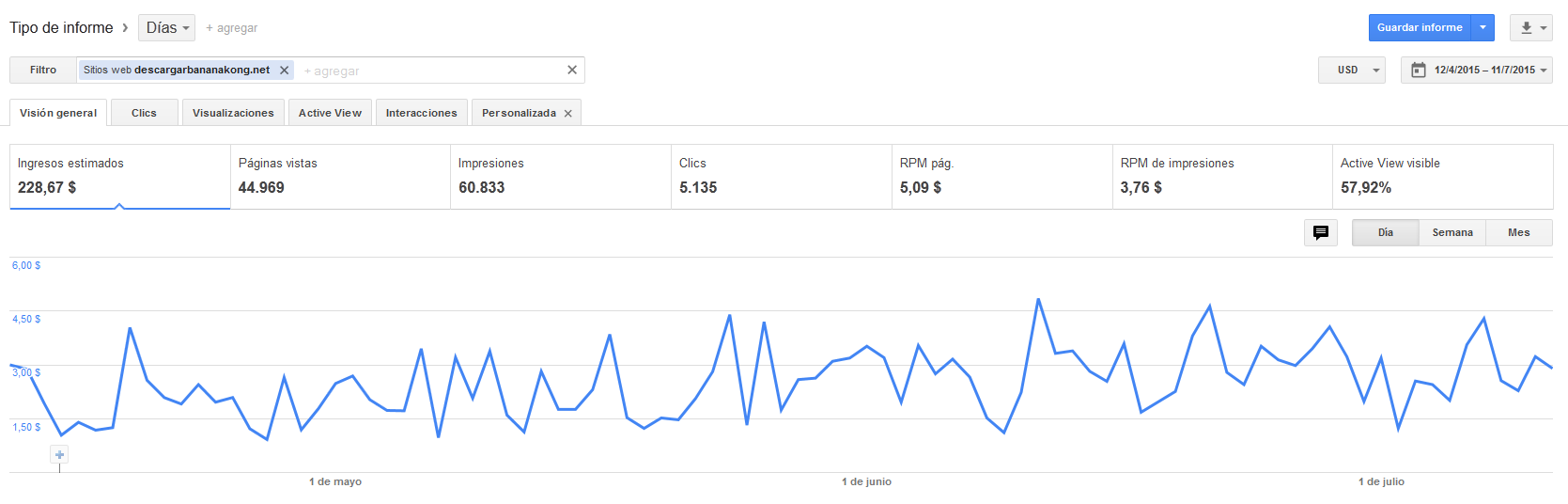
Task: Select the Páginas vistas metric card
Action: point(340,176)
